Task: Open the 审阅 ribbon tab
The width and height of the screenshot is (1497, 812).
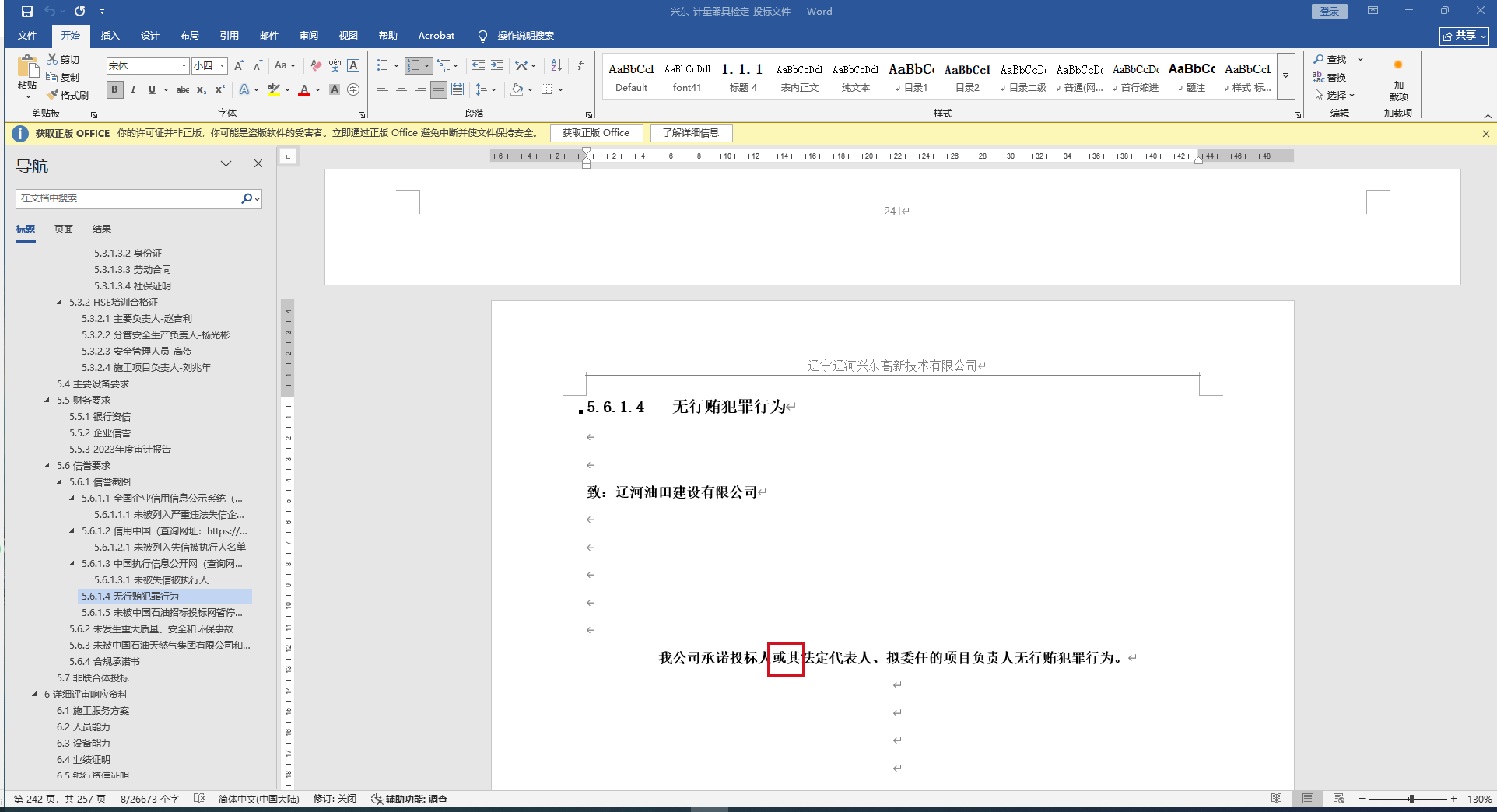Action: click(x=309, y=36)
